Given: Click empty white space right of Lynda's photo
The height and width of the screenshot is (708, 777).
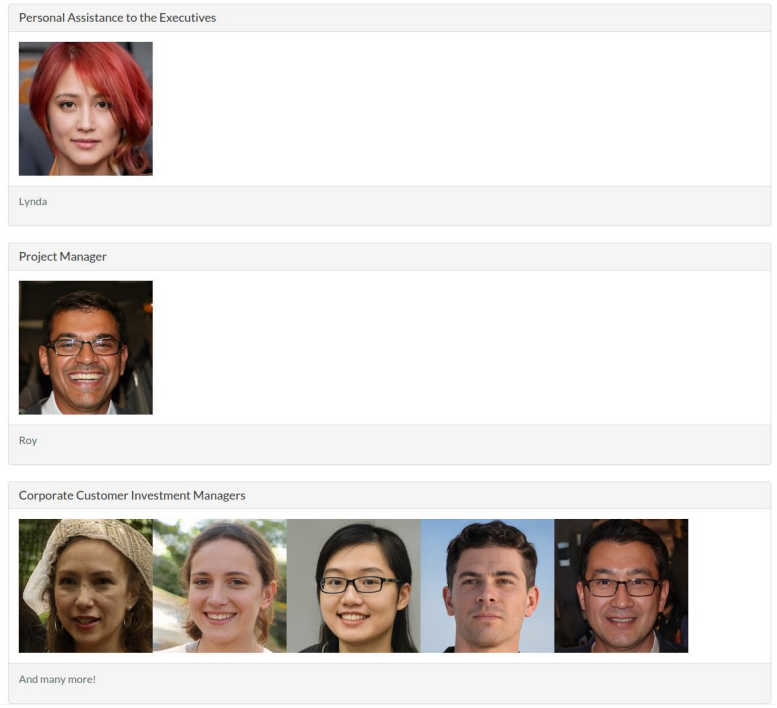Looking at the screenshot, I should (x=460, y=108).
